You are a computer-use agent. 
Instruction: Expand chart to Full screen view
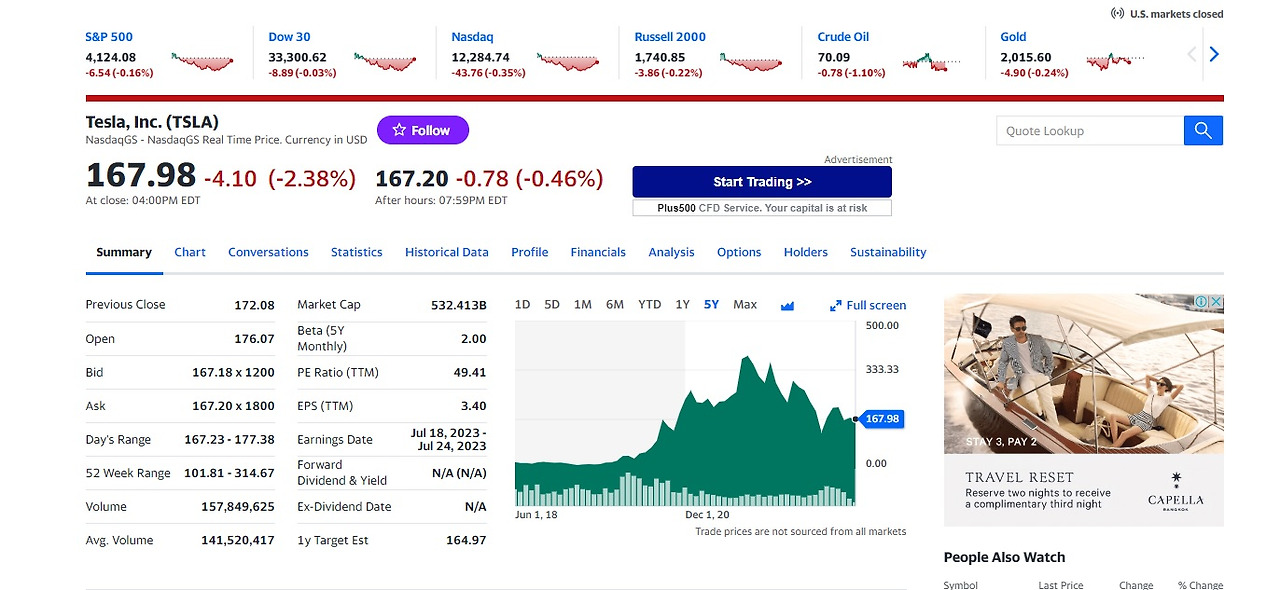pyautogui.click(x=867, y=304)
